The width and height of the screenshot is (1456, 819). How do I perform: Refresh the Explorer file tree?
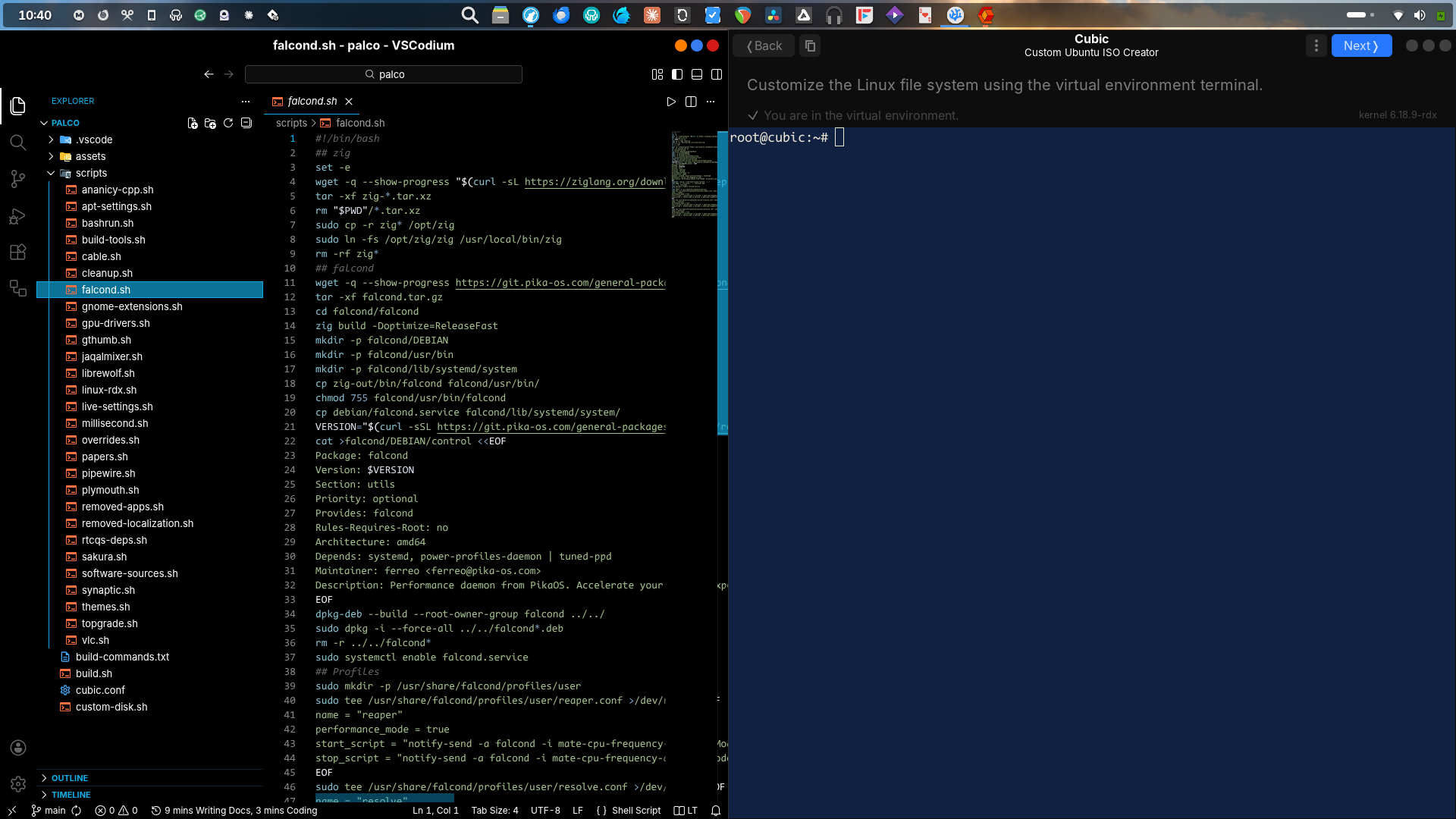(228, 123)
